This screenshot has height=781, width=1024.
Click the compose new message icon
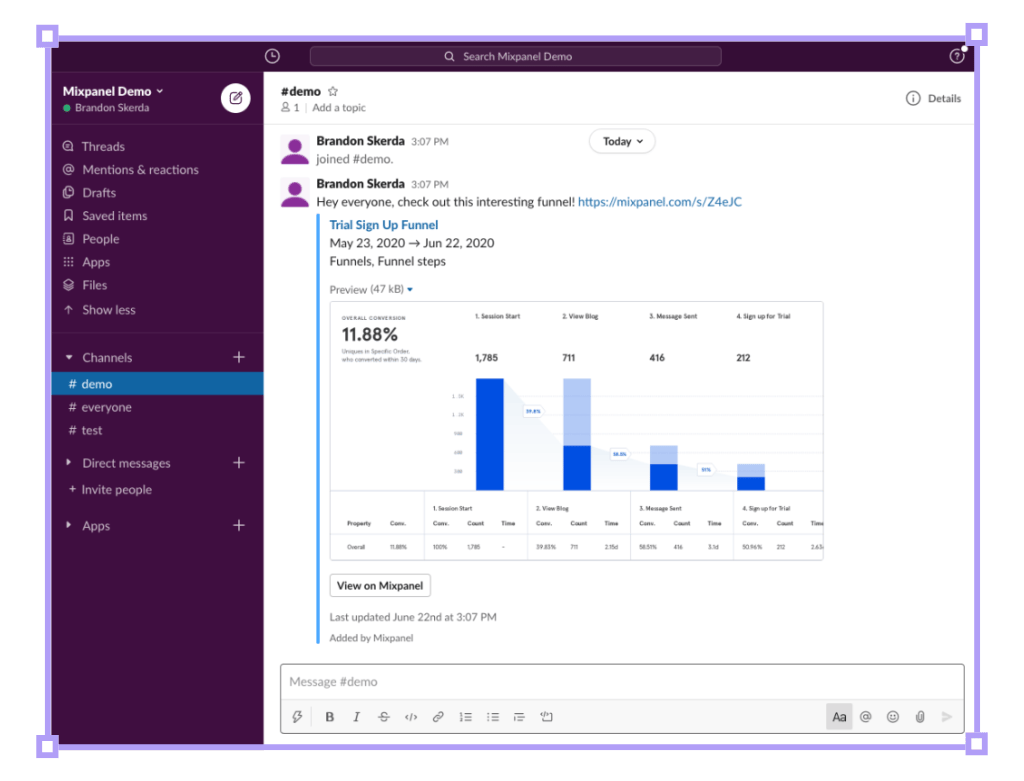(x=236, y=99)
